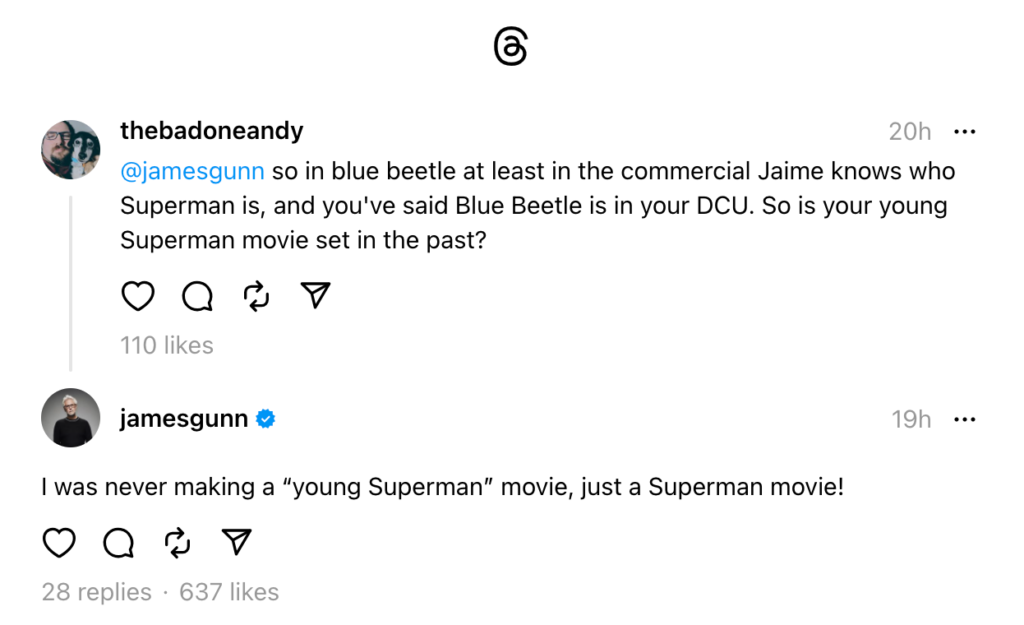Screen dimensions: 1024x625
Task: Reply to jamesgunn's post via comment icon
Action: (118, 542)
